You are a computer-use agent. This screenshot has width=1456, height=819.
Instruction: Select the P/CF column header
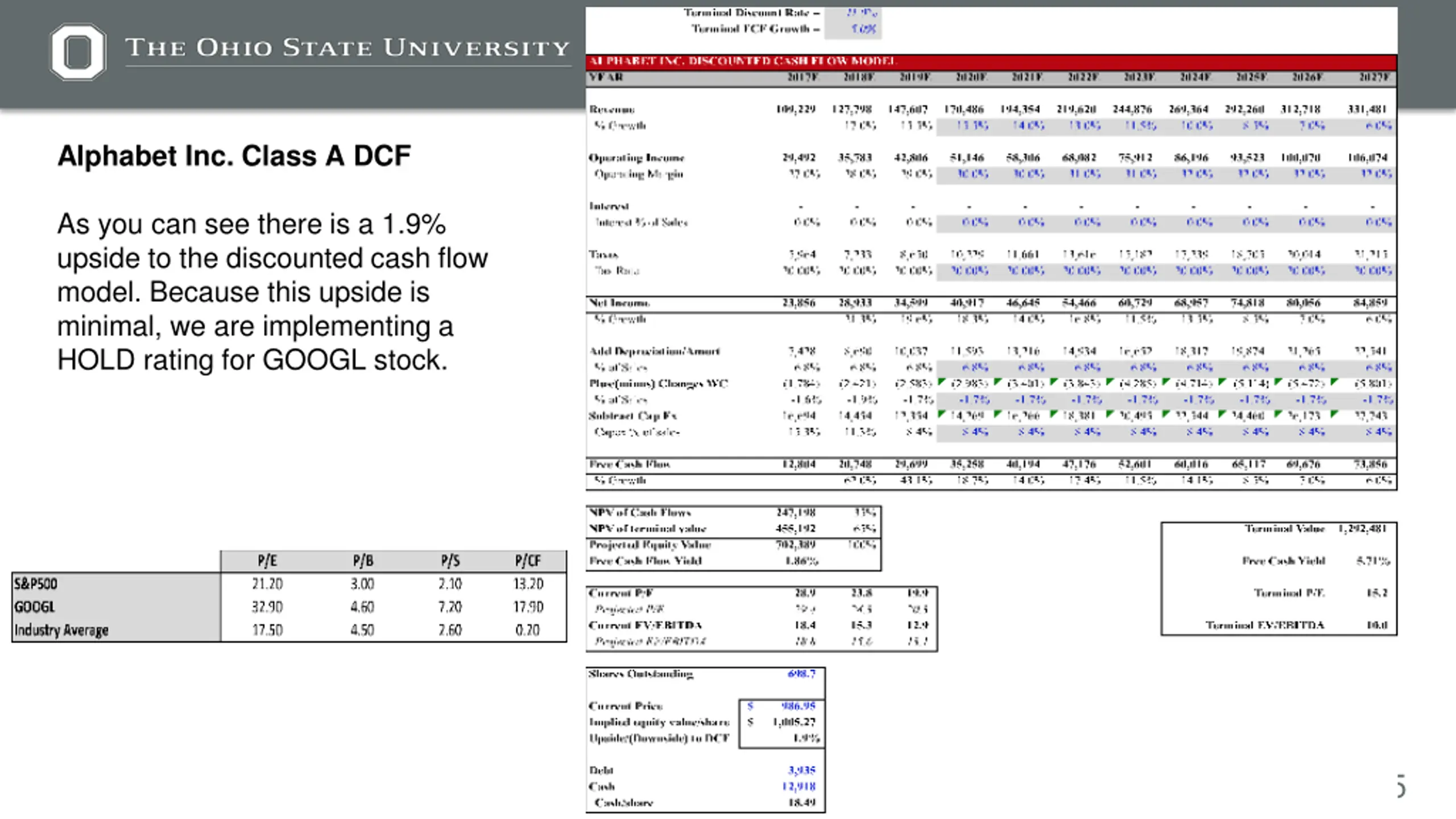coord(528,561)
